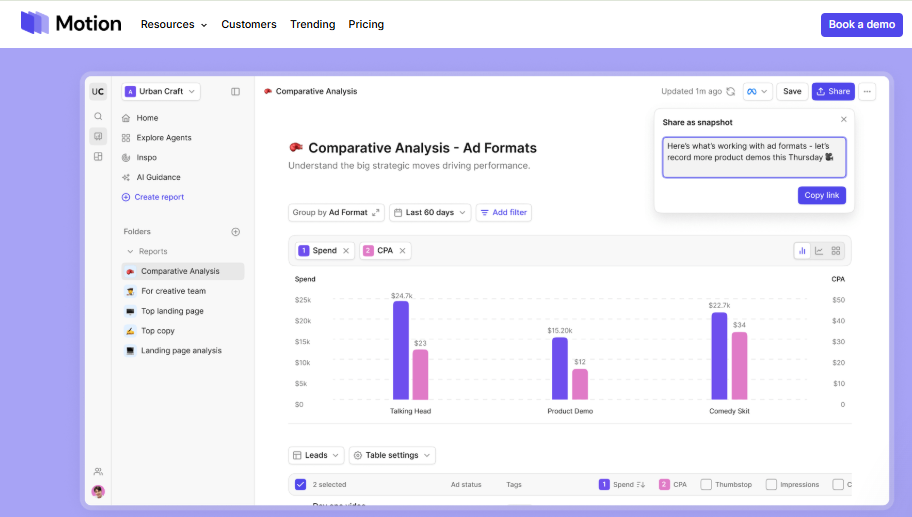The image size is (912, 517).
Task: Toggle the Spend column checkbox
Action: pos(604,484)
